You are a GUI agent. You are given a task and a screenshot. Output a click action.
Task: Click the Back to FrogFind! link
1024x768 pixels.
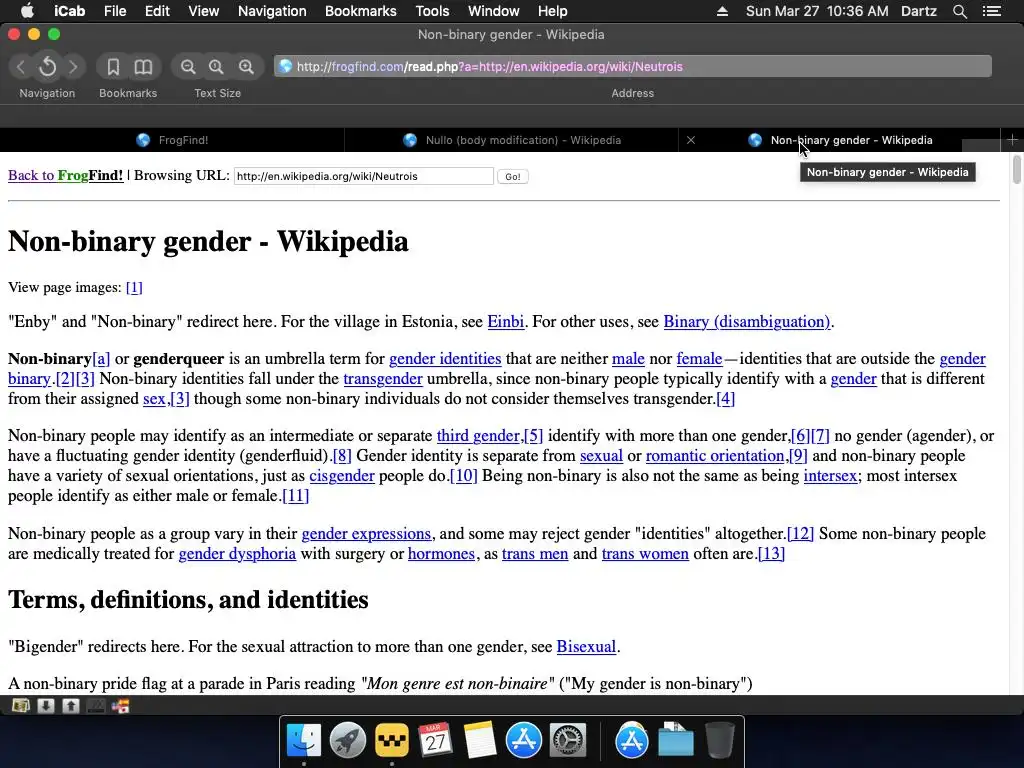pyautogui.click(x=65, y=175)
